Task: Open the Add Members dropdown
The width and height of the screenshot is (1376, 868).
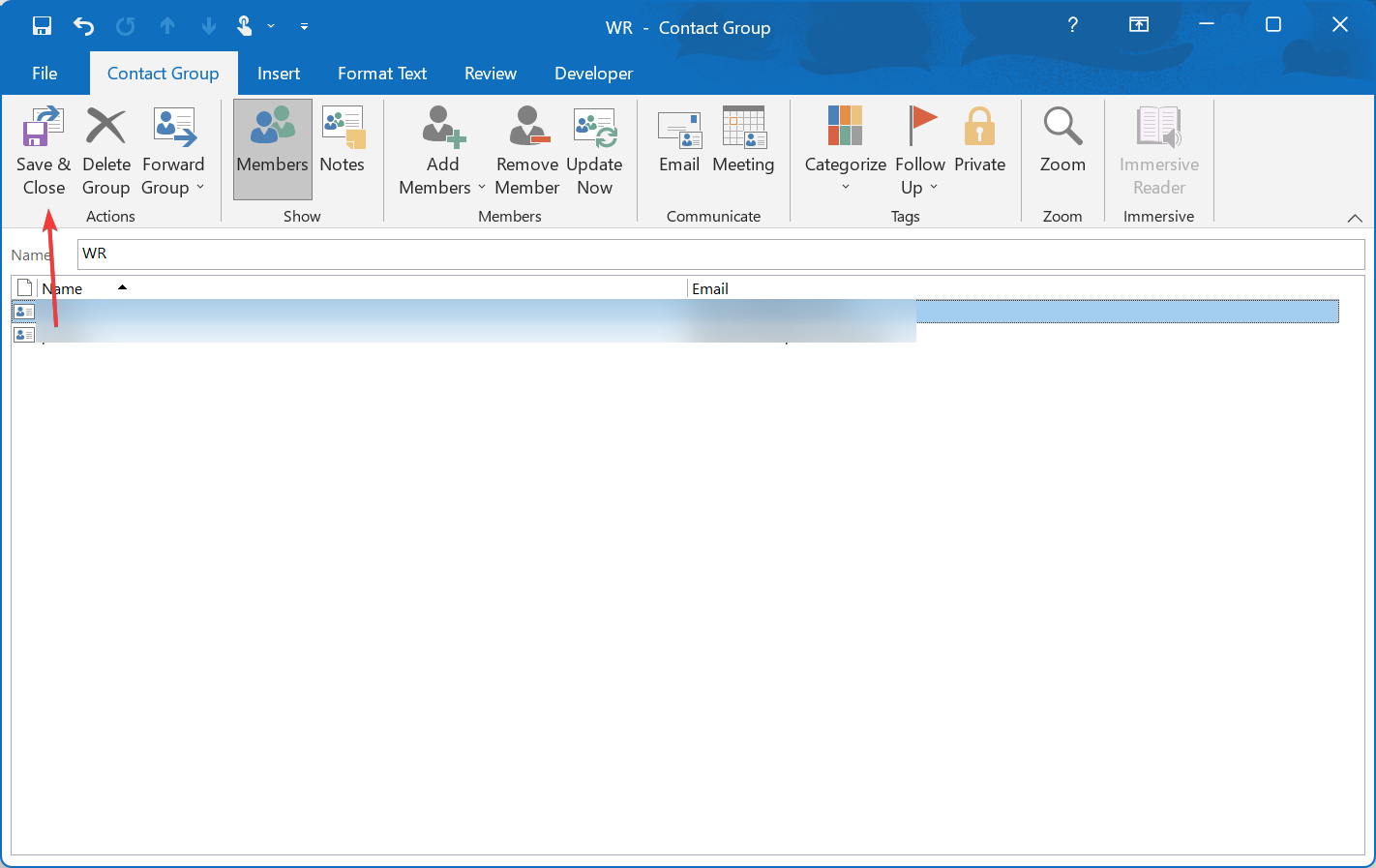Action: pos(482,188)
